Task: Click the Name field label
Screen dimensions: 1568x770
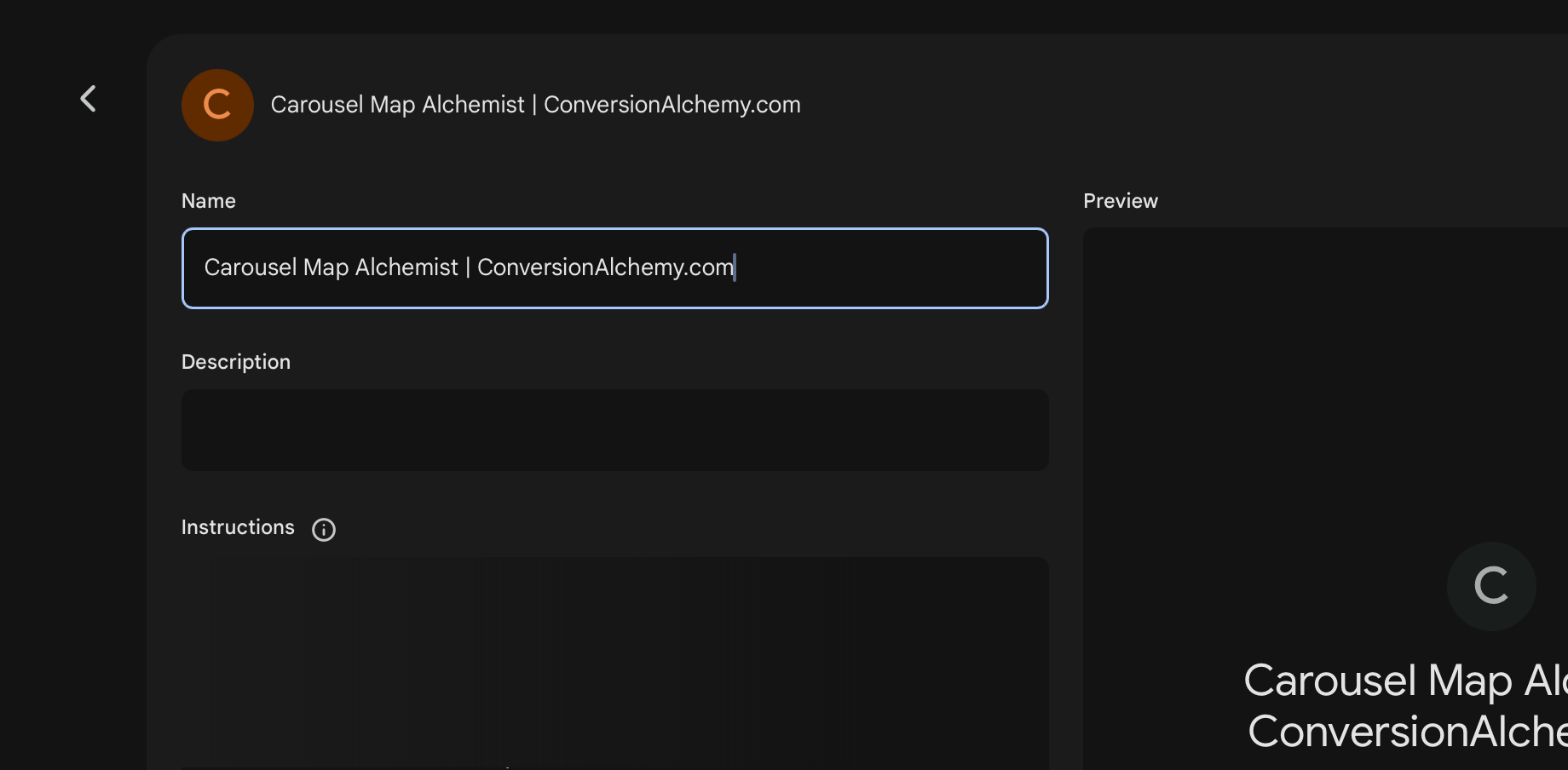Action: tap(209, 201)
